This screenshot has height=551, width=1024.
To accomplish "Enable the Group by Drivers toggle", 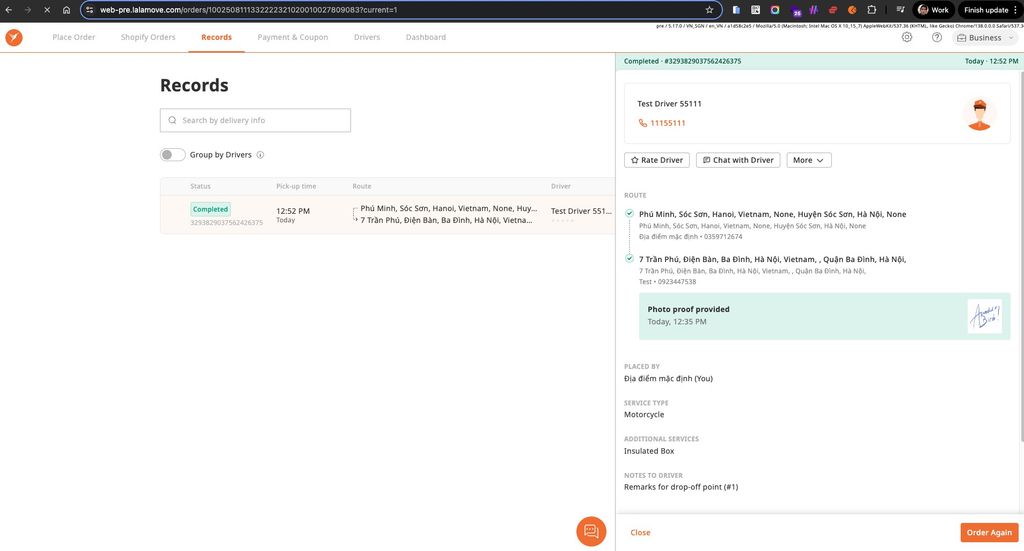I will click(x=172, y=155).
